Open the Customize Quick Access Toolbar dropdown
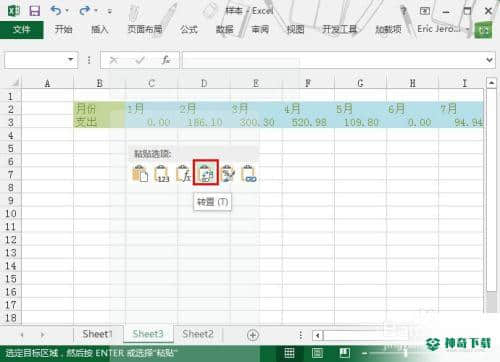The width and height of the screenshot is (500, 362). [x=109, y=11]
